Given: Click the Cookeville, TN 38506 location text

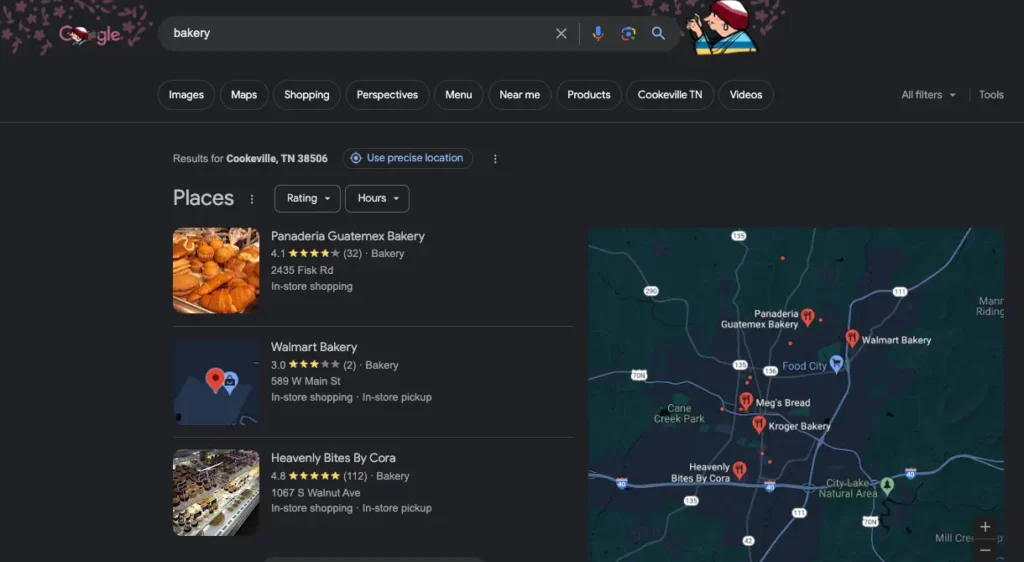Looking at the screenshot, I should (x=277, y=159).
